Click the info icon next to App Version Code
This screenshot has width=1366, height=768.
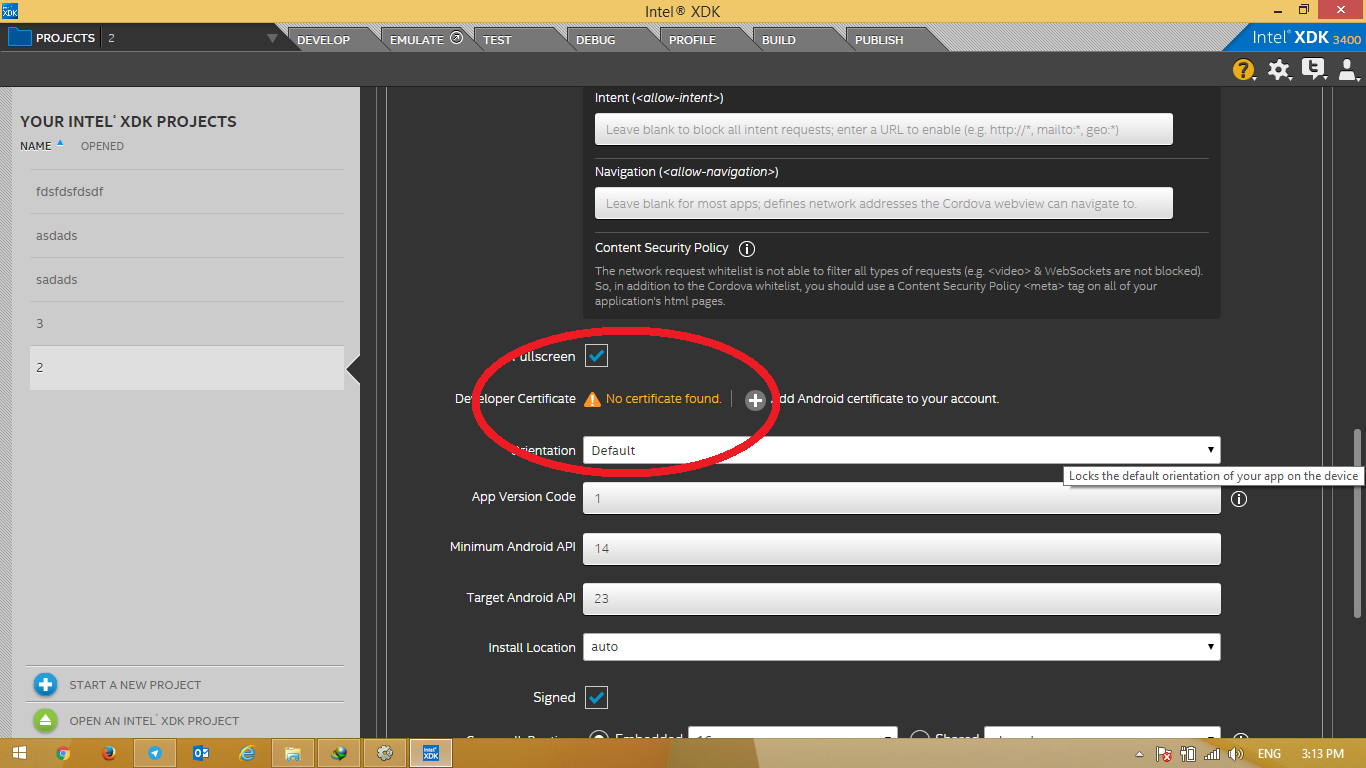tap(1239, 498)
